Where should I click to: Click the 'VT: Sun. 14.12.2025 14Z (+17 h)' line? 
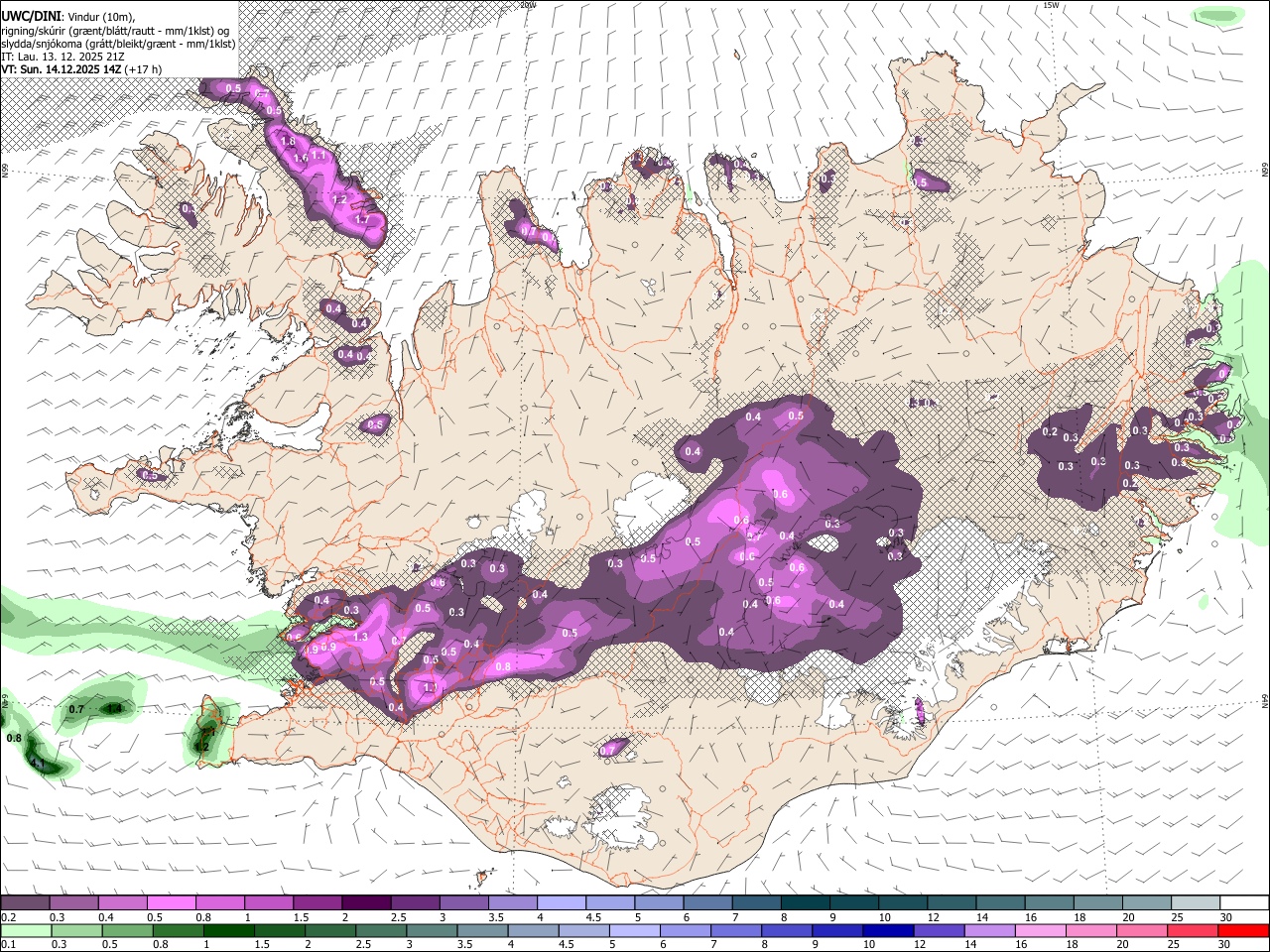[x=81, y=69]
